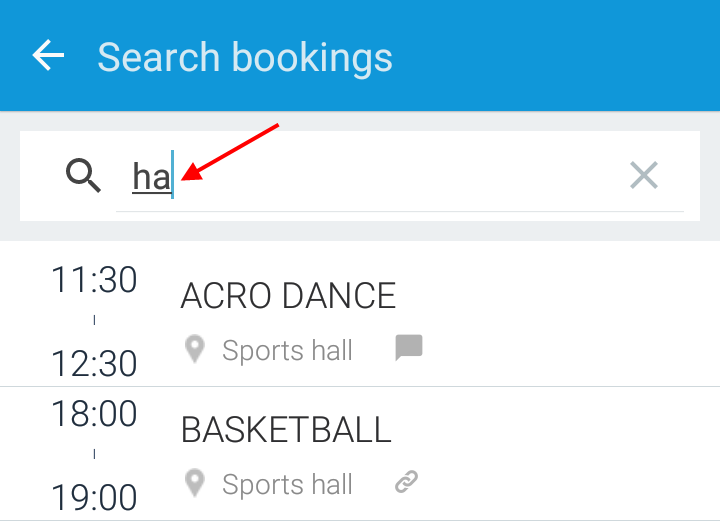The height and width of the screenshot is (522, 720).
Task: Click the 11:30 start time
Action: click(x=94, y=280)
